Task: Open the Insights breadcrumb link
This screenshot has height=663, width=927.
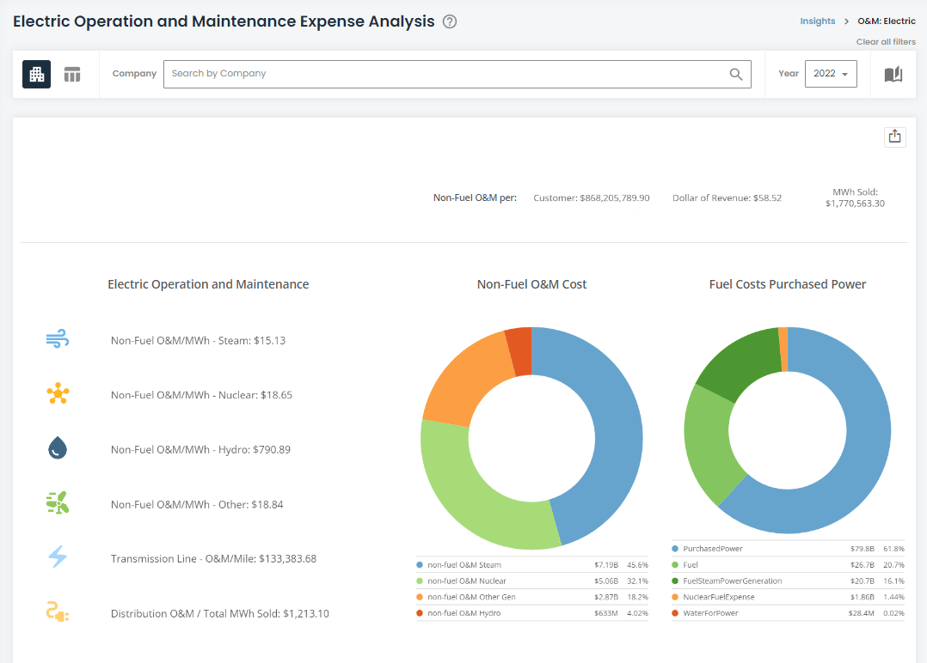Action: tap(818, 21)
